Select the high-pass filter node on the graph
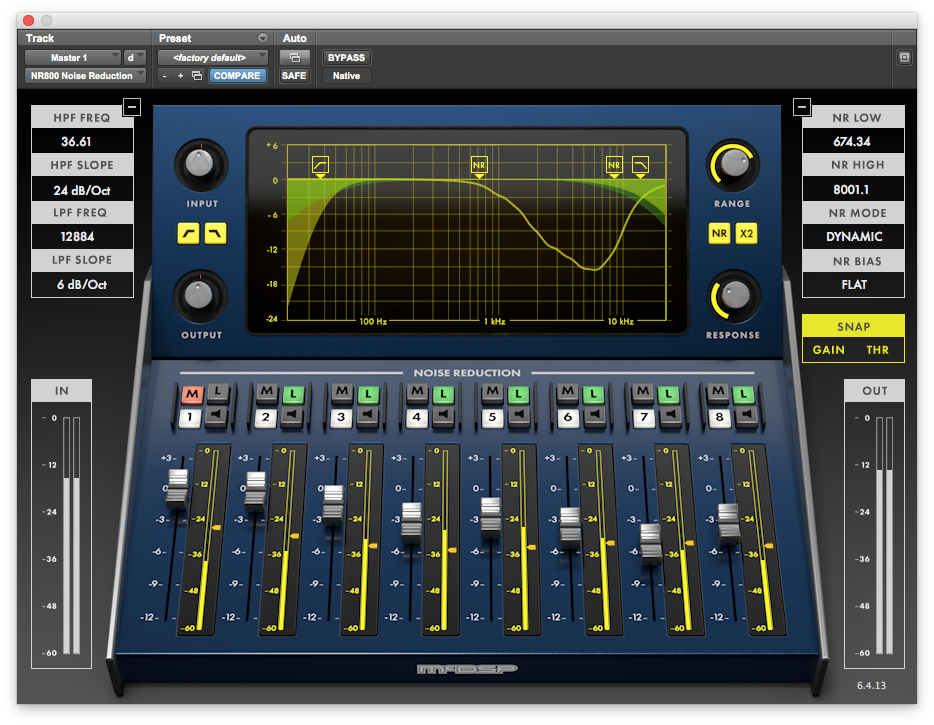The width and height of the screenshot is (934, 725). (x=320, y=165)
